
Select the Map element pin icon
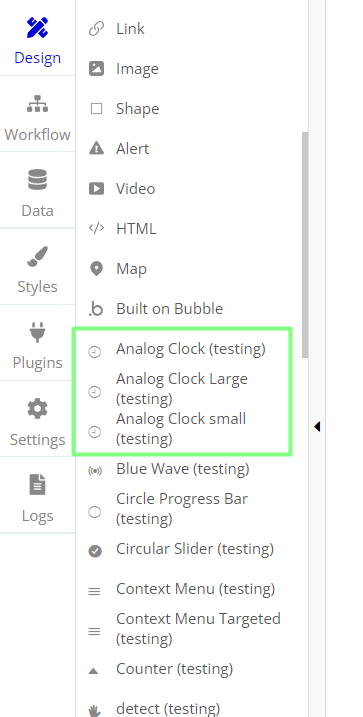pos(96,269)
